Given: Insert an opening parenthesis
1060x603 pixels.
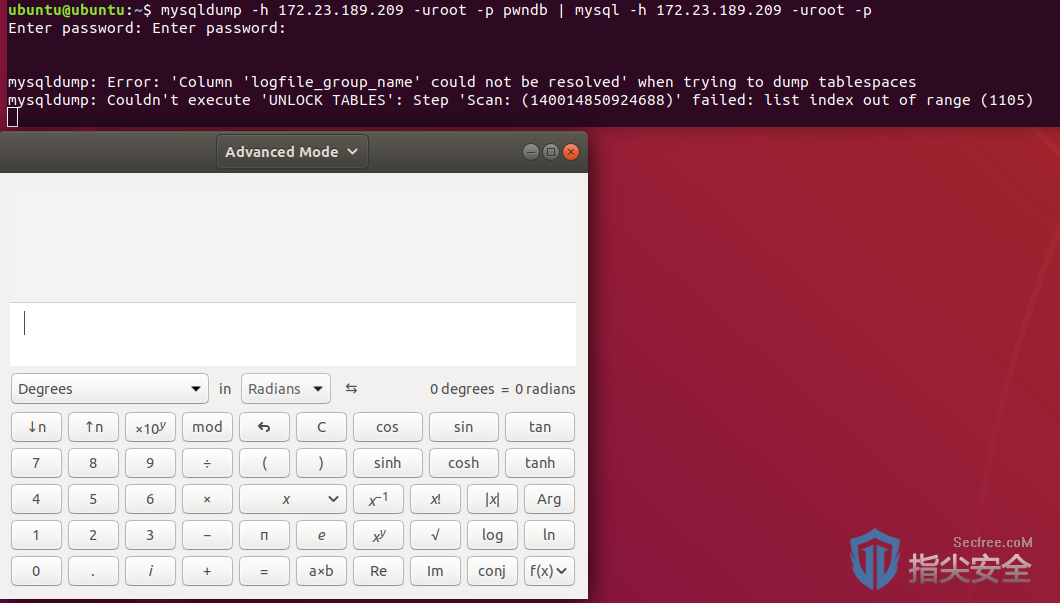Looking at the screenshot, I should 264,462.
